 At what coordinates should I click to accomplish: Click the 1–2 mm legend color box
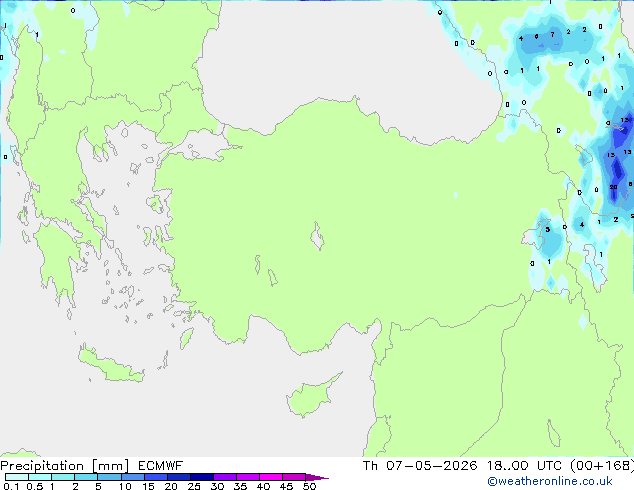coord(63,477)
